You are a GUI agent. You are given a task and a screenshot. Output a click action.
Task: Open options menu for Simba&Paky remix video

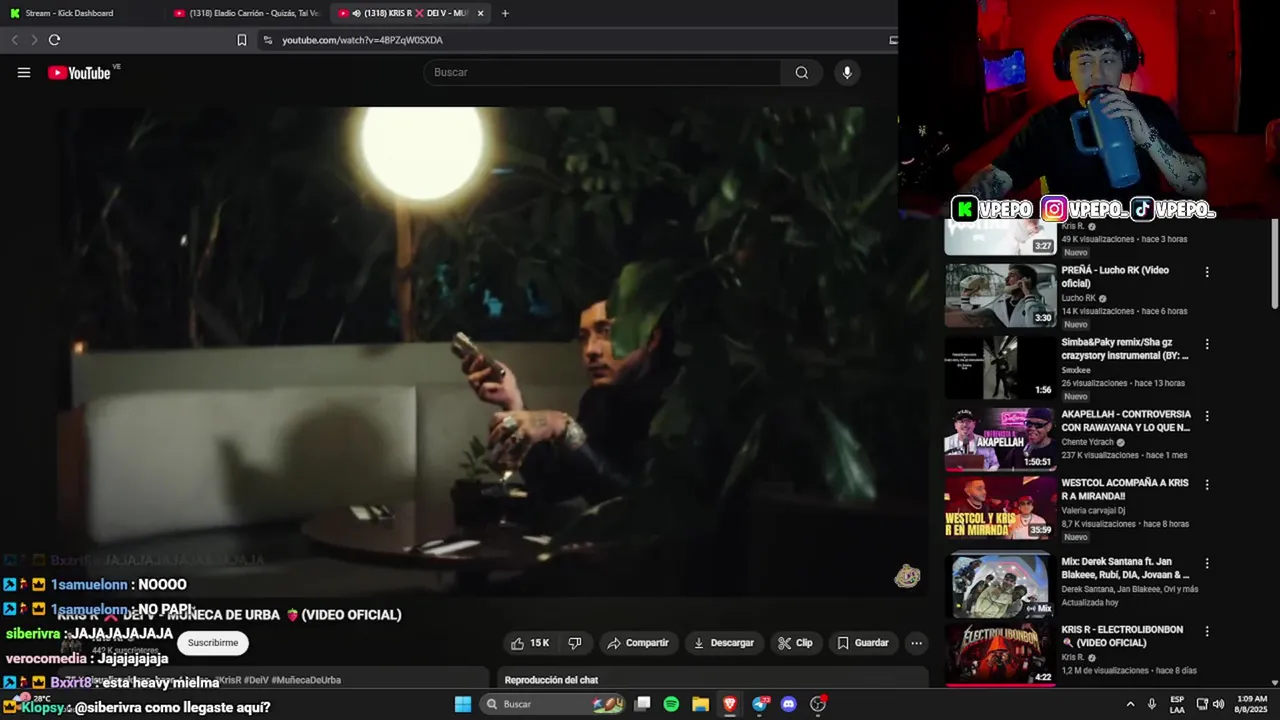pos(1207,344)
